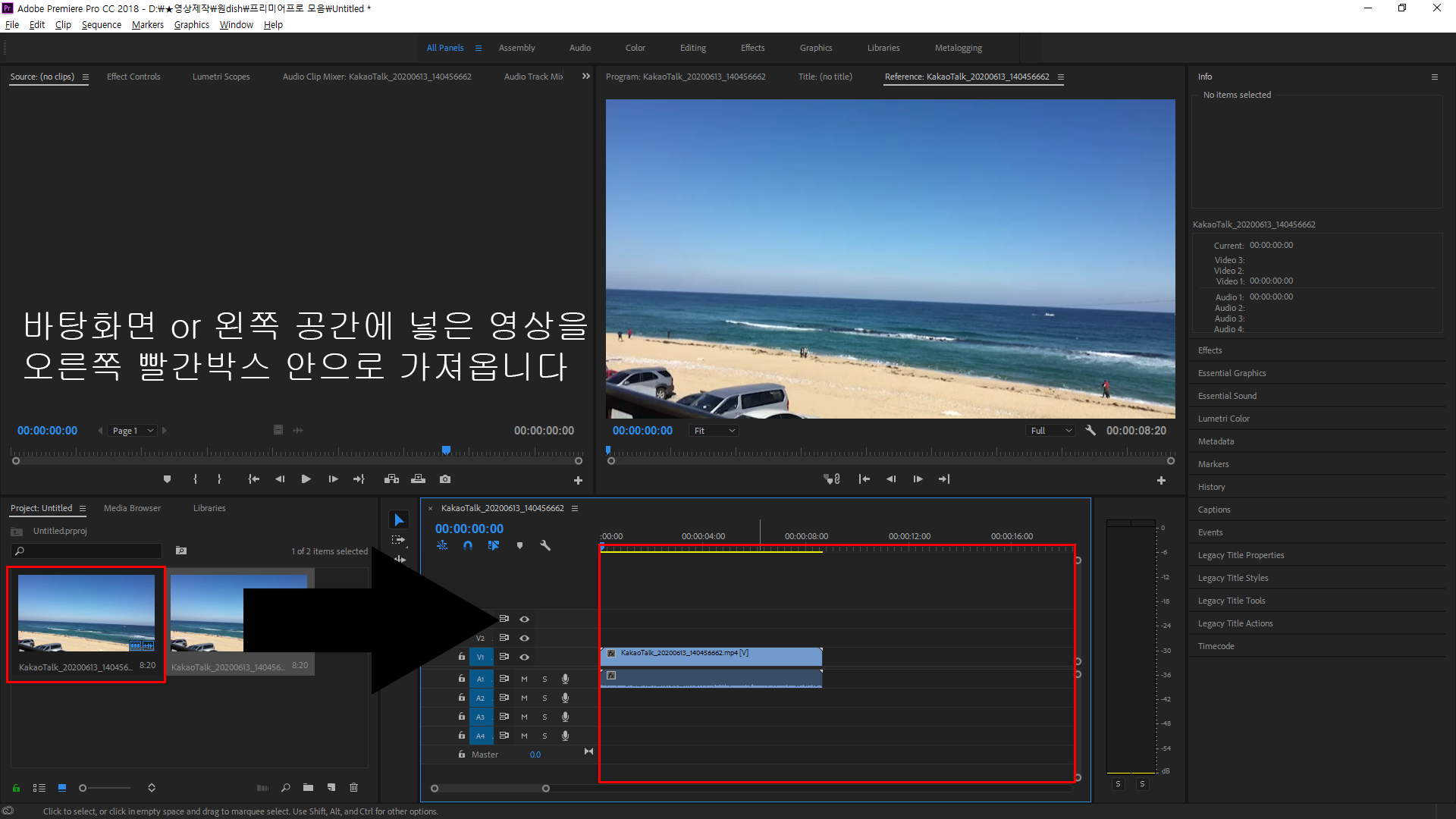Switch Project panel to List View
Viewport: 1456px width, 819px height.
click(39, 788)
